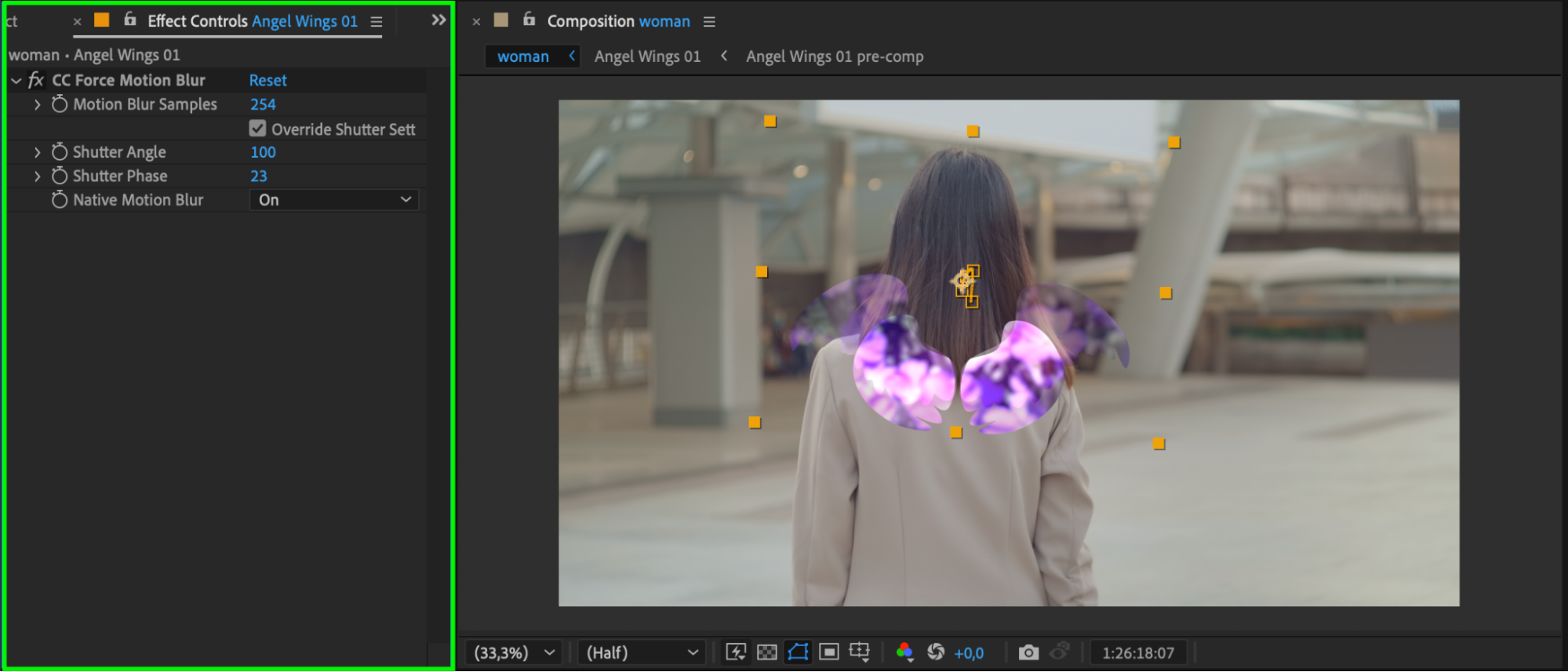This screenshot has width=1568, height=672.
Task: Close the Composition woman panel tab
Action: pos(476,22)
